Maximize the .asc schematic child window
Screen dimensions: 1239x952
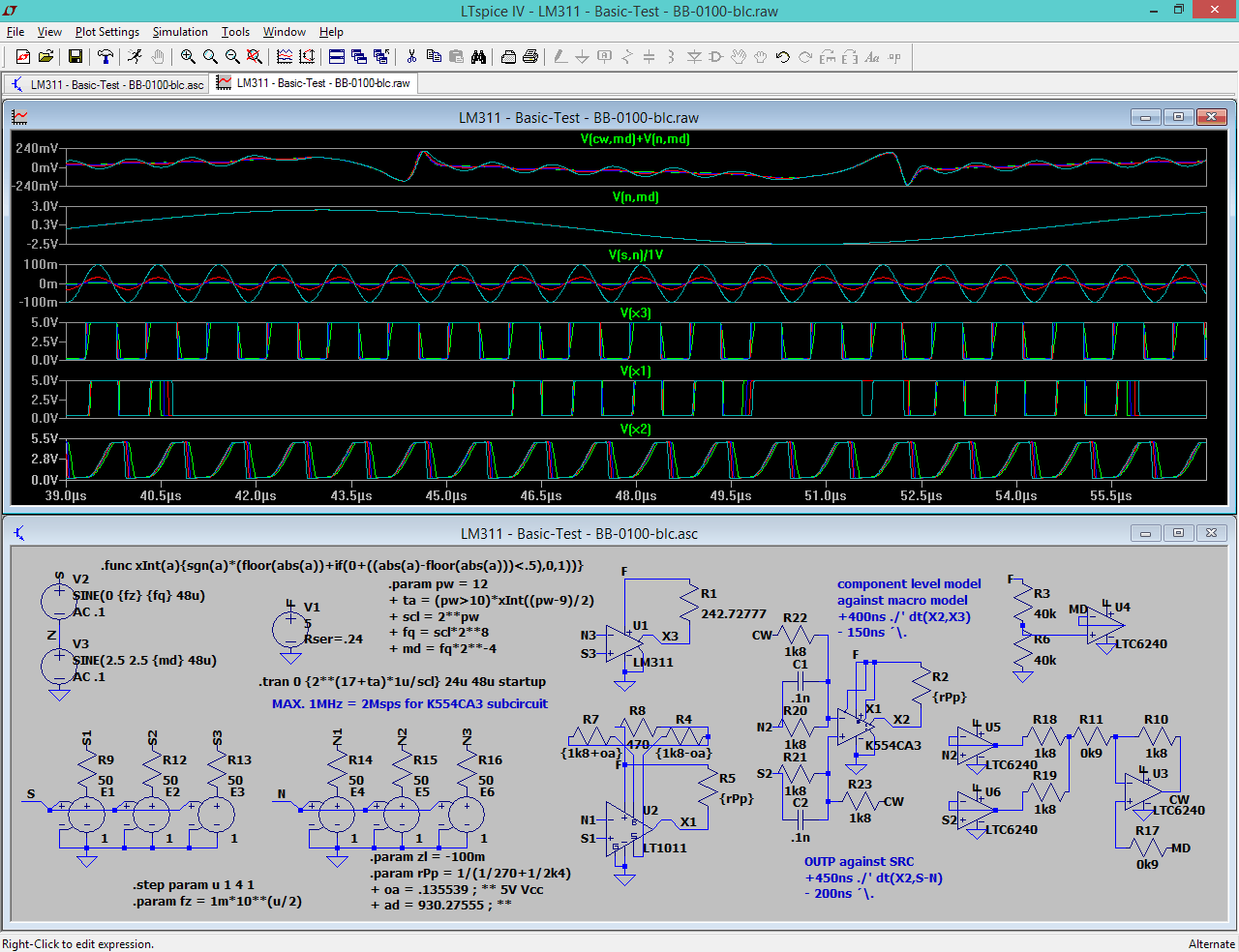tap(1178, 533)
